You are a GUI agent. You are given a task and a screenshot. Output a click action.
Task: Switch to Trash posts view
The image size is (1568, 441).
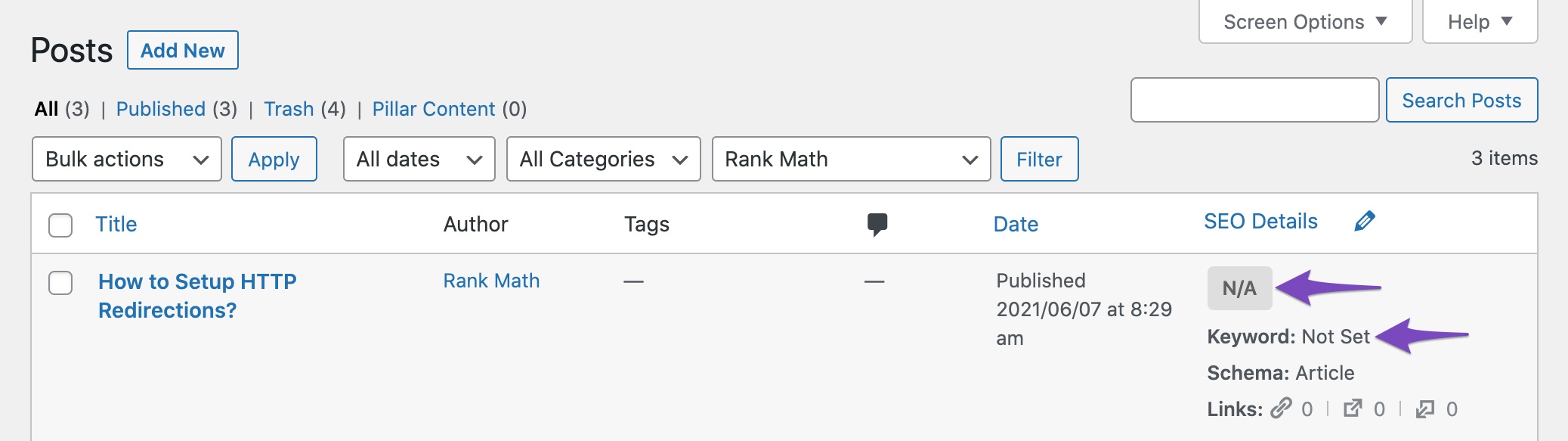point(289,109)
